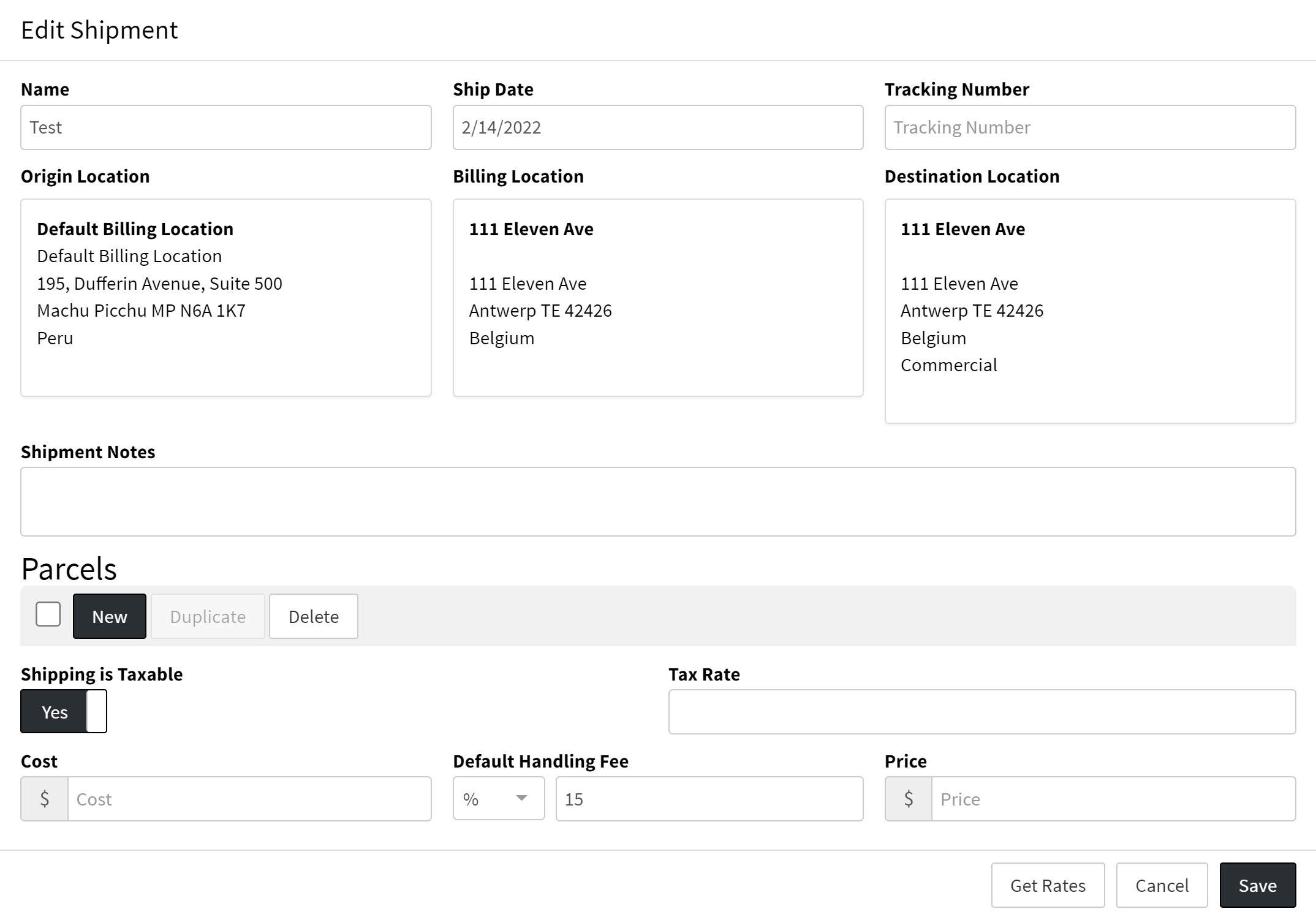
Task: Click the Duplicate parcel button
Action: click(208, 616)
